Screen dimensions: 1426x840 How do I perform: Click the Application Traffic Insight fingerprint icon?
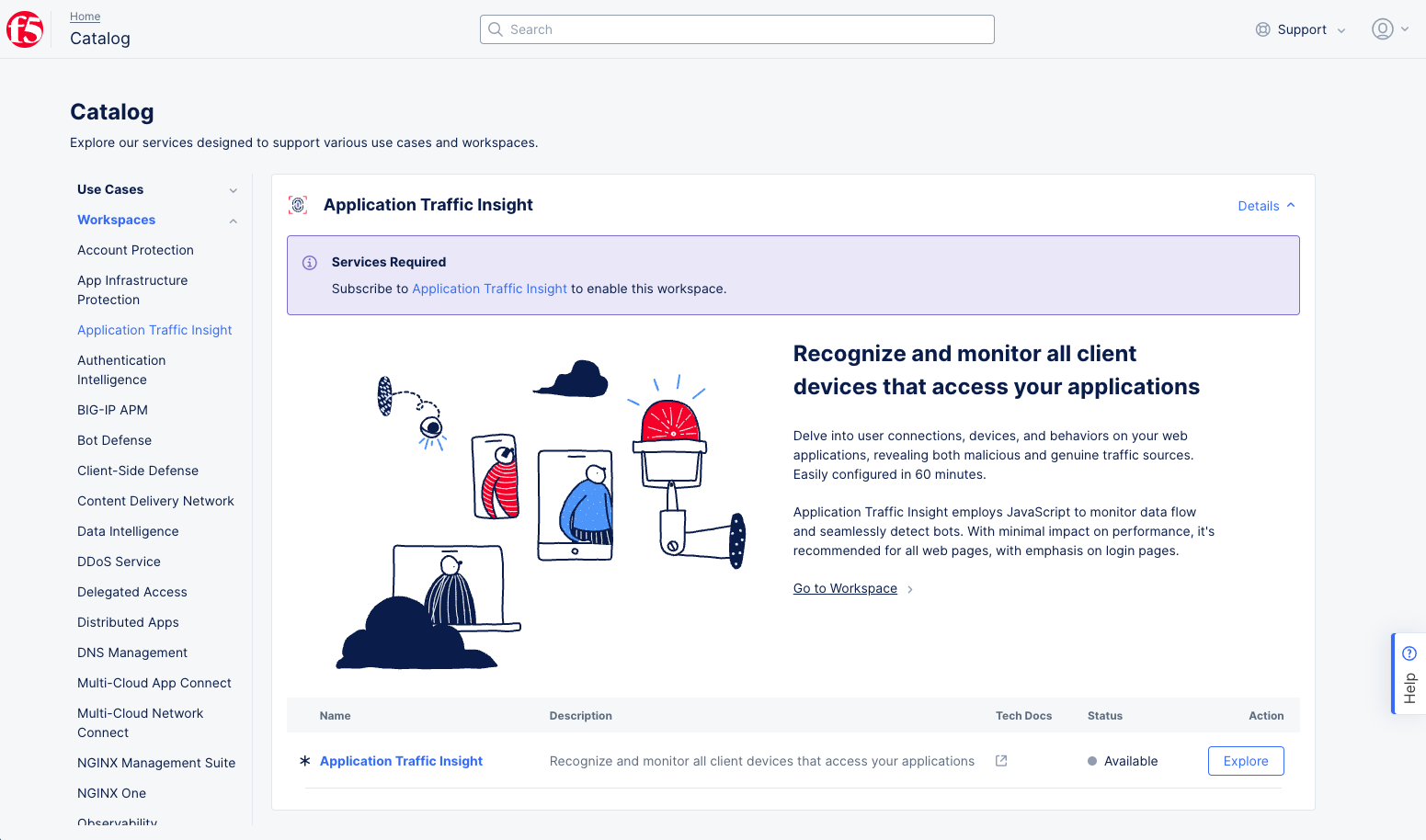298,204
